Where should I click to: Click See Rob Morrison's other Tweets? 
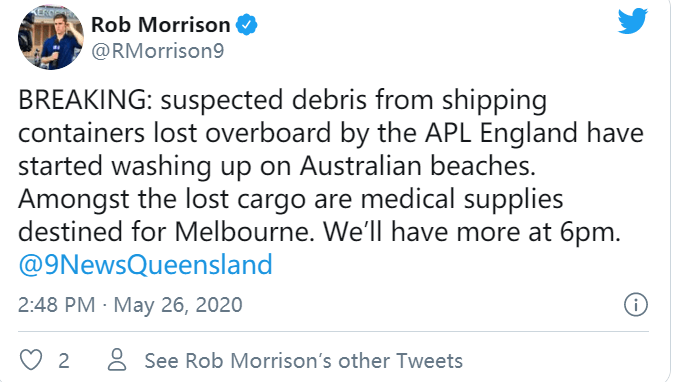pyautogui.click(x=303, y=361)
